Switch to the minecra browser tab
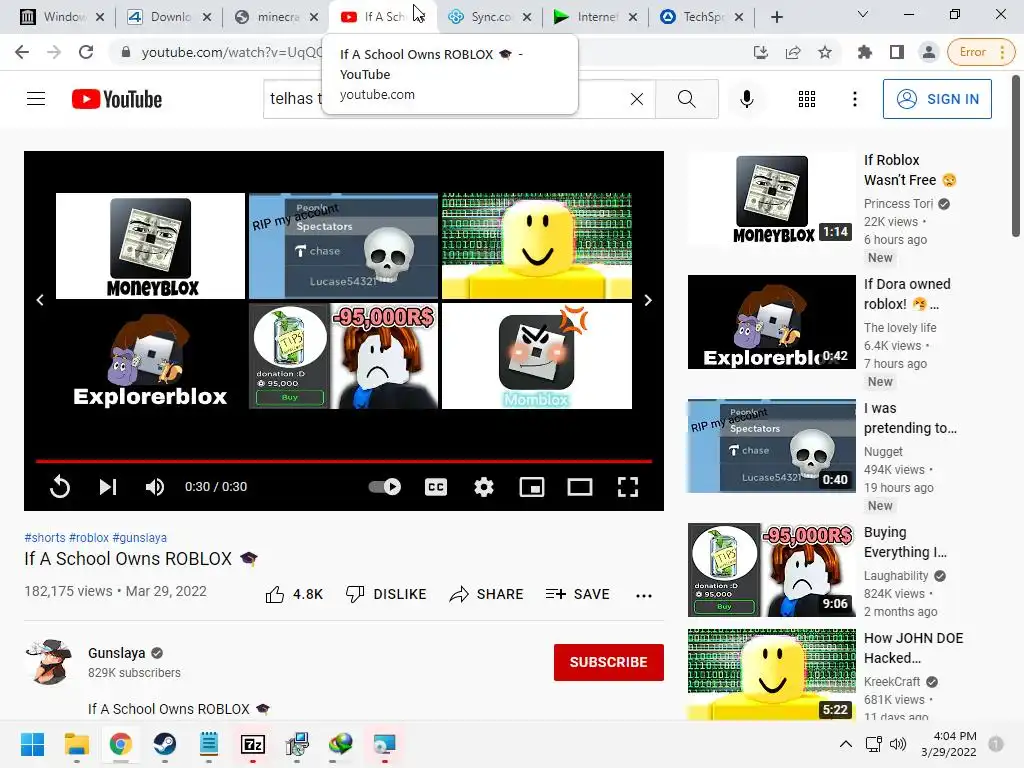The image size is (1024, 768). point(277,17)
